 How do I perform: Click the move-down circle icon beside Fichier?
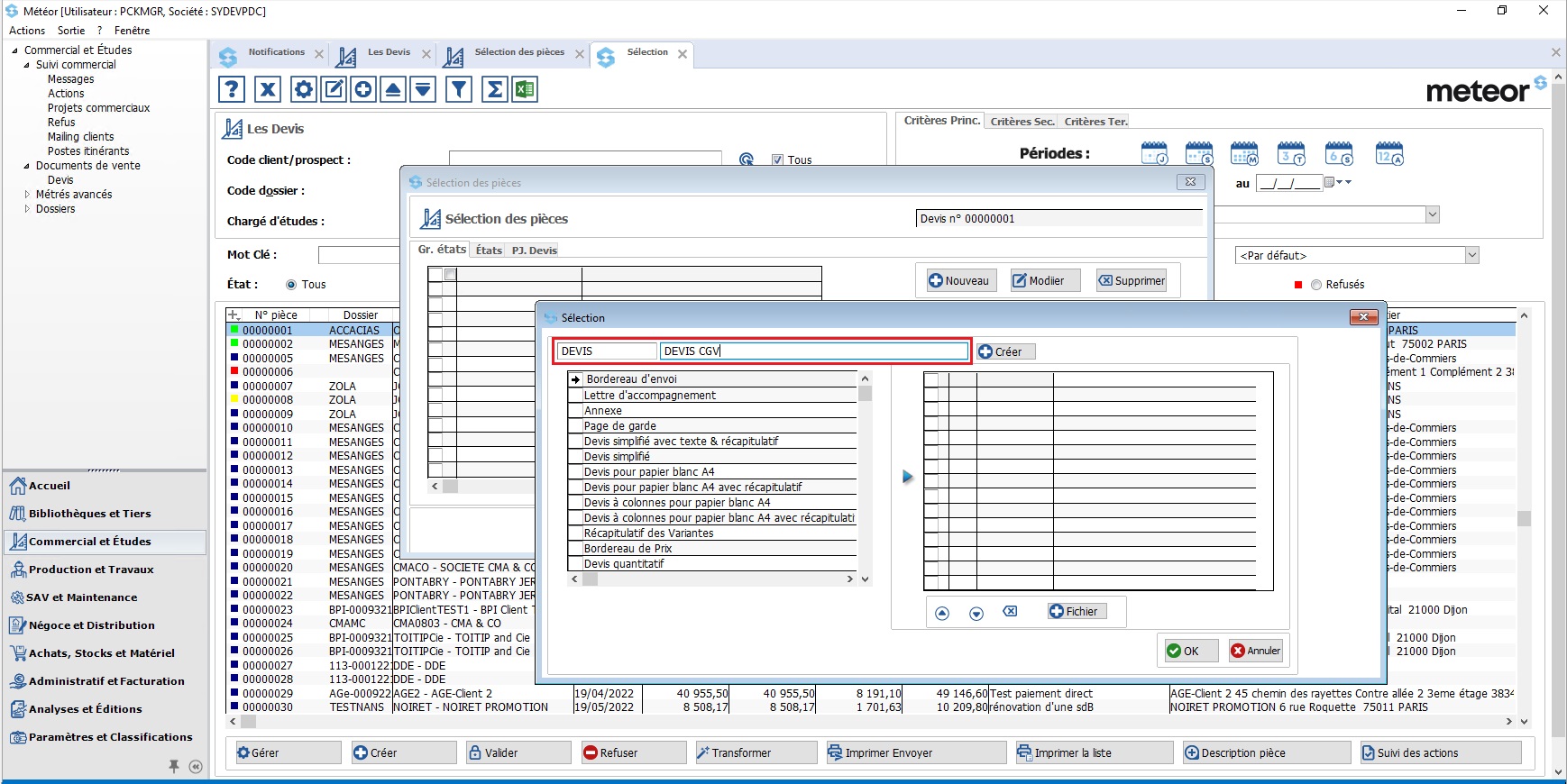[x=976, y=613]
